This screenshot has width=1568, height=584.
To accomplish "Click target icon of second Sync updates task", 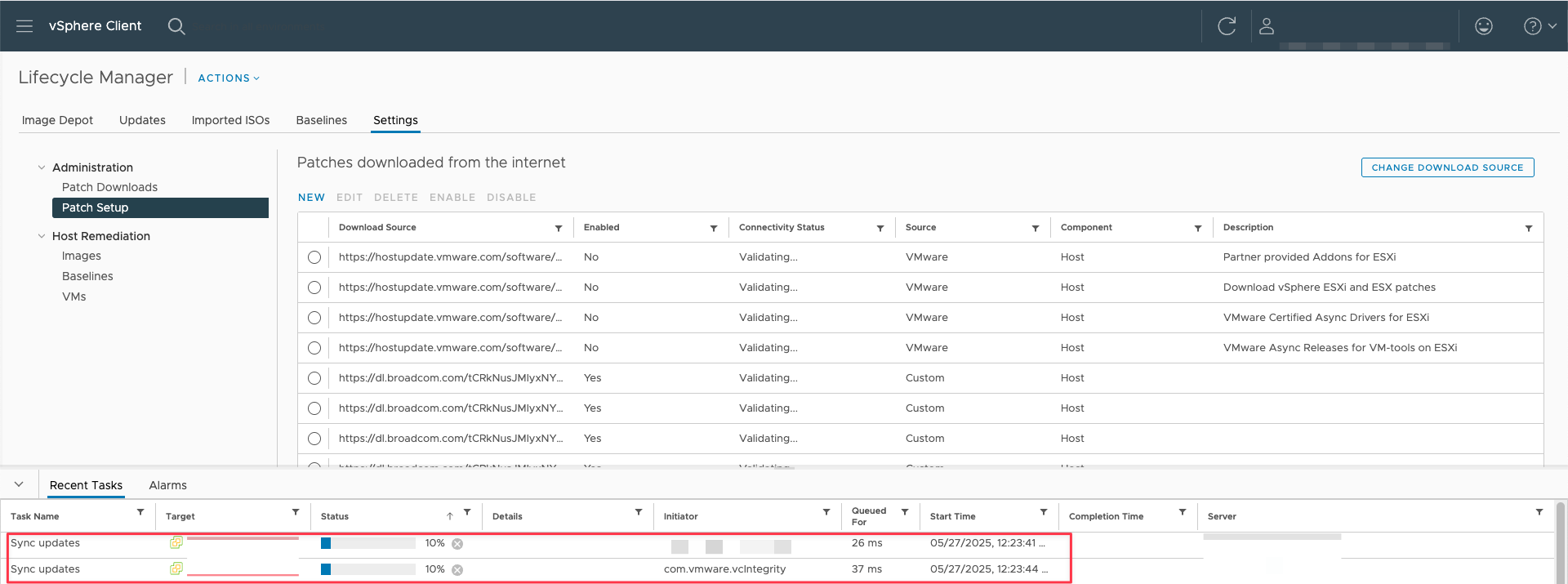I will click(x=176, y=568).
